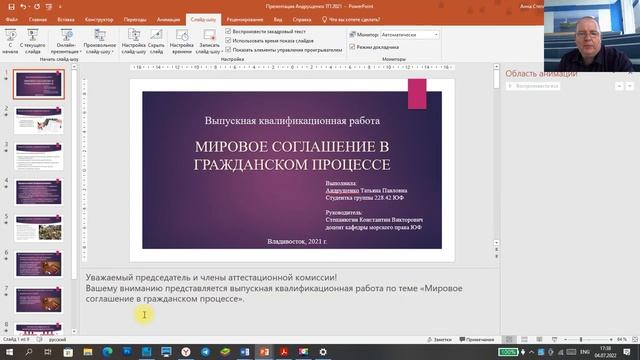Open the Файл menu
Screen dimensions: 640x360
click(x=11, y=19)
